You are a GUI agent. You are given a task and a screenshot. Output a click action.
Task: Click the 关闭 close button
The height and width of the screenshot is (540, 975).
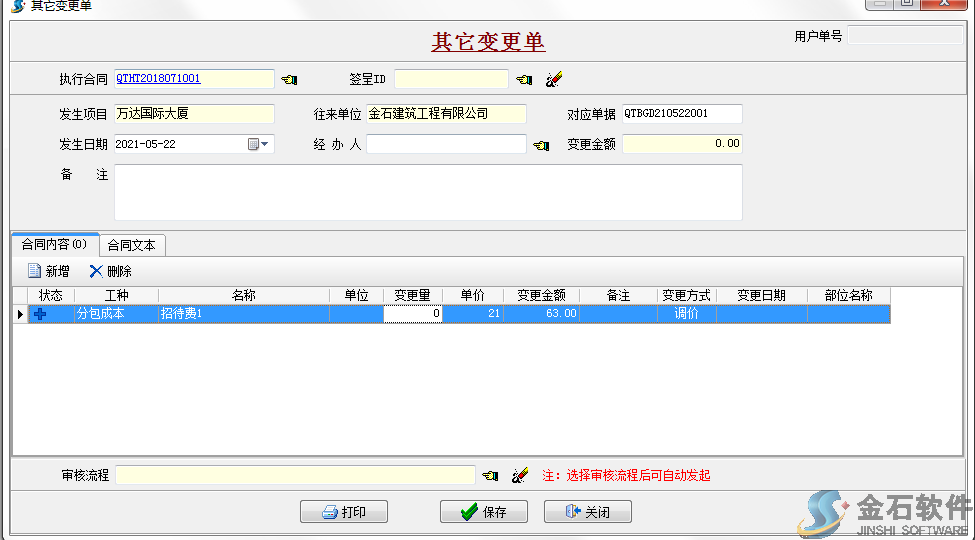587,512
